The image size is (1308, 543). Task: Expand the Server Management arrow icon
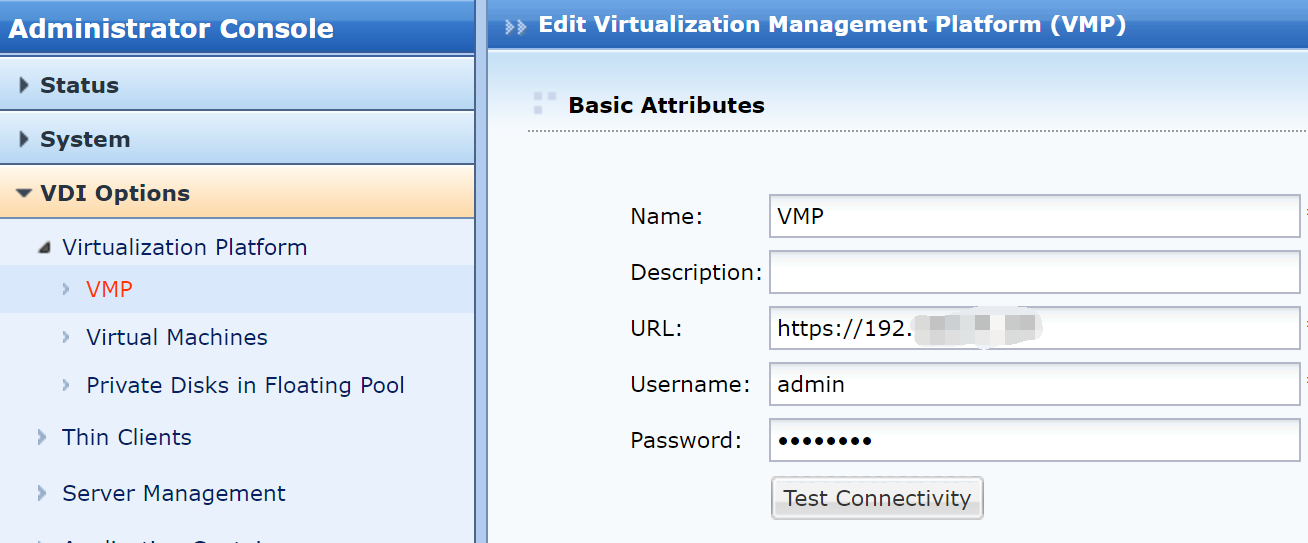pyautogui.click(x=42, y=493)
